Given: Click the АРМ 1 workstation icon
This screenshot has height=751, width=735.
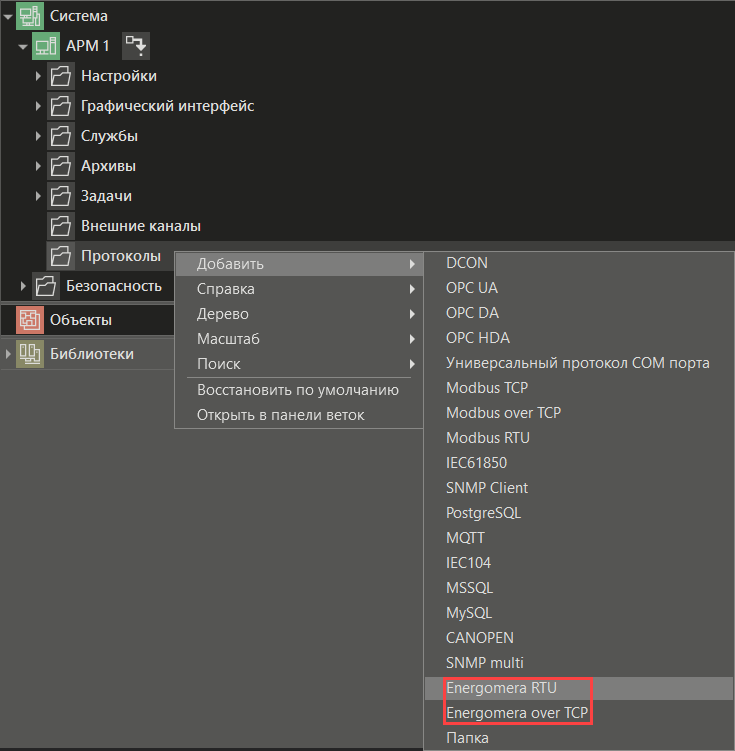Looking at the screenshot, I should pyautogui.click(x=46, y=46).
